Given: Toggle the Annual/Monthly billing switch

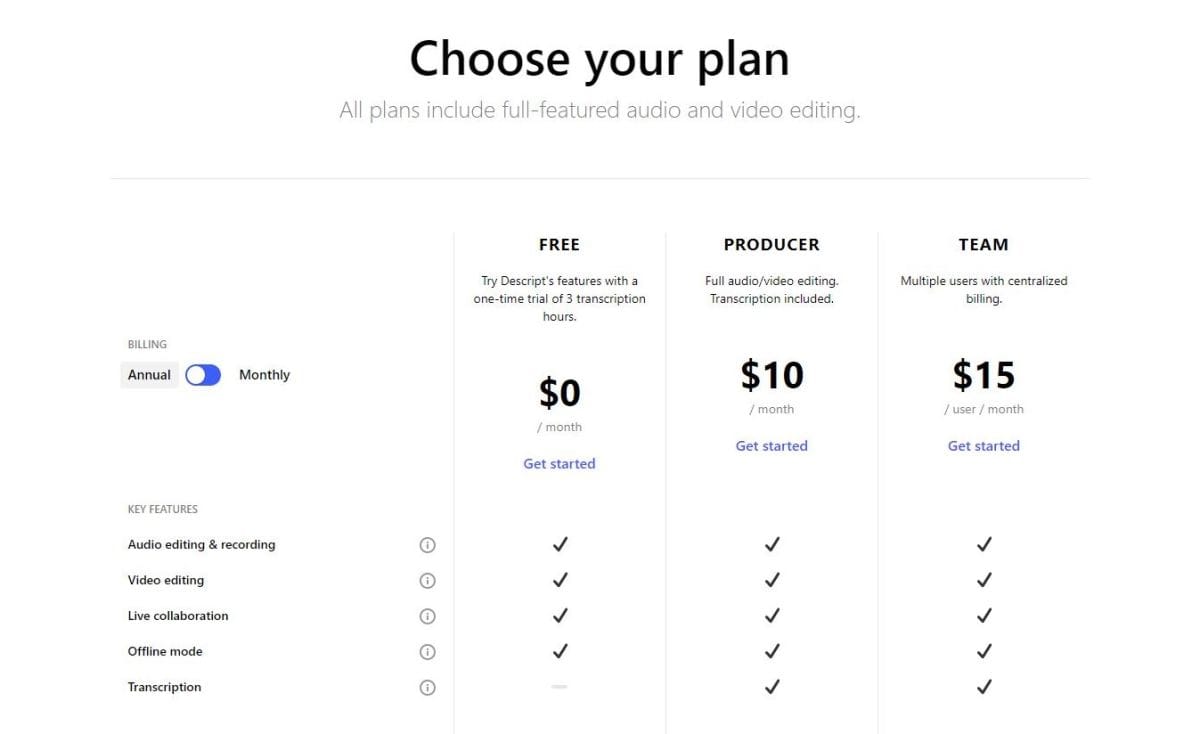Looking at the screenshot, I should tap(203, 375).
